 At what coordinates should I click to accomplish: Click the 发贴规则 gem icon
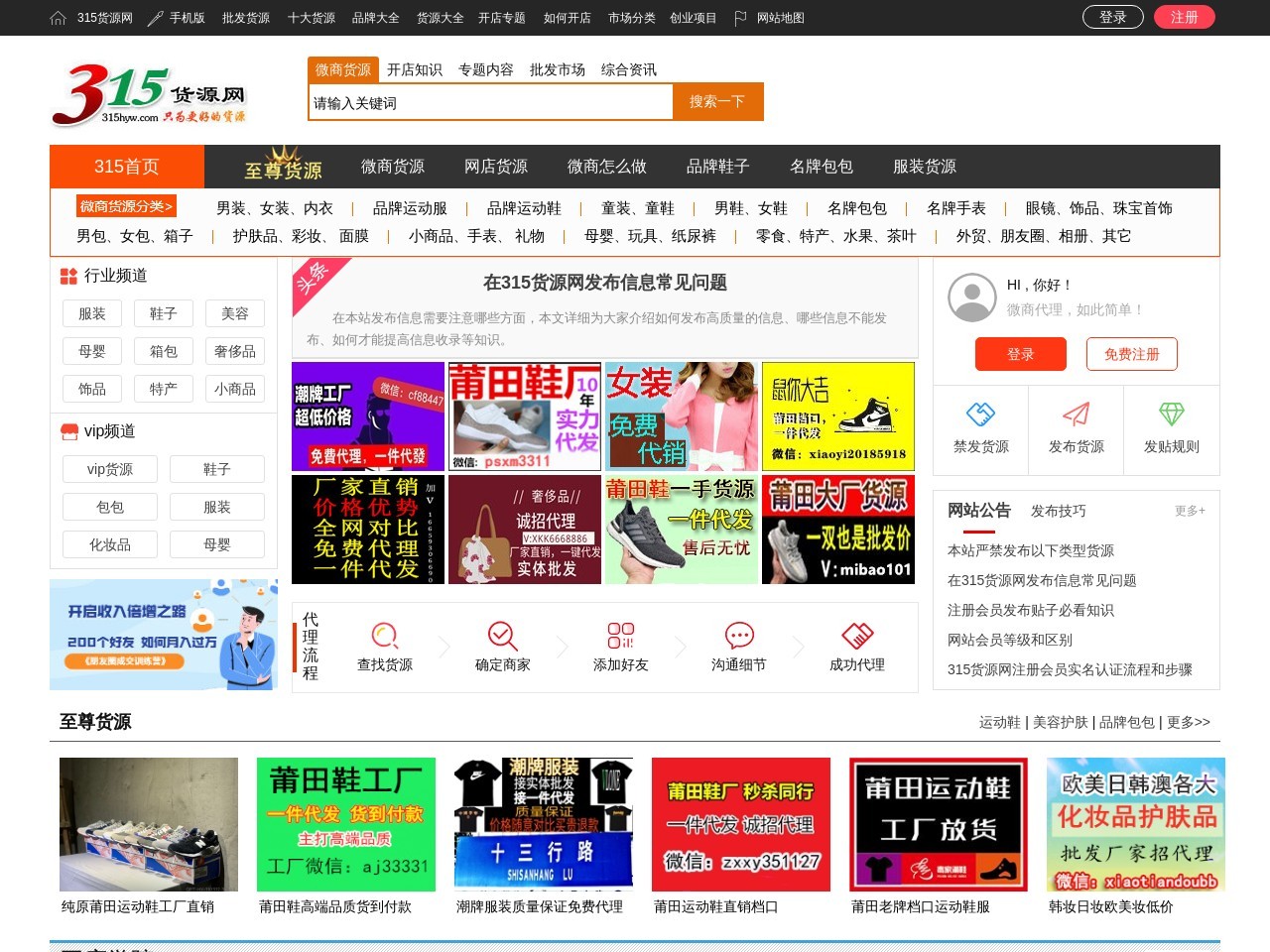click(x=1171, y=414)
